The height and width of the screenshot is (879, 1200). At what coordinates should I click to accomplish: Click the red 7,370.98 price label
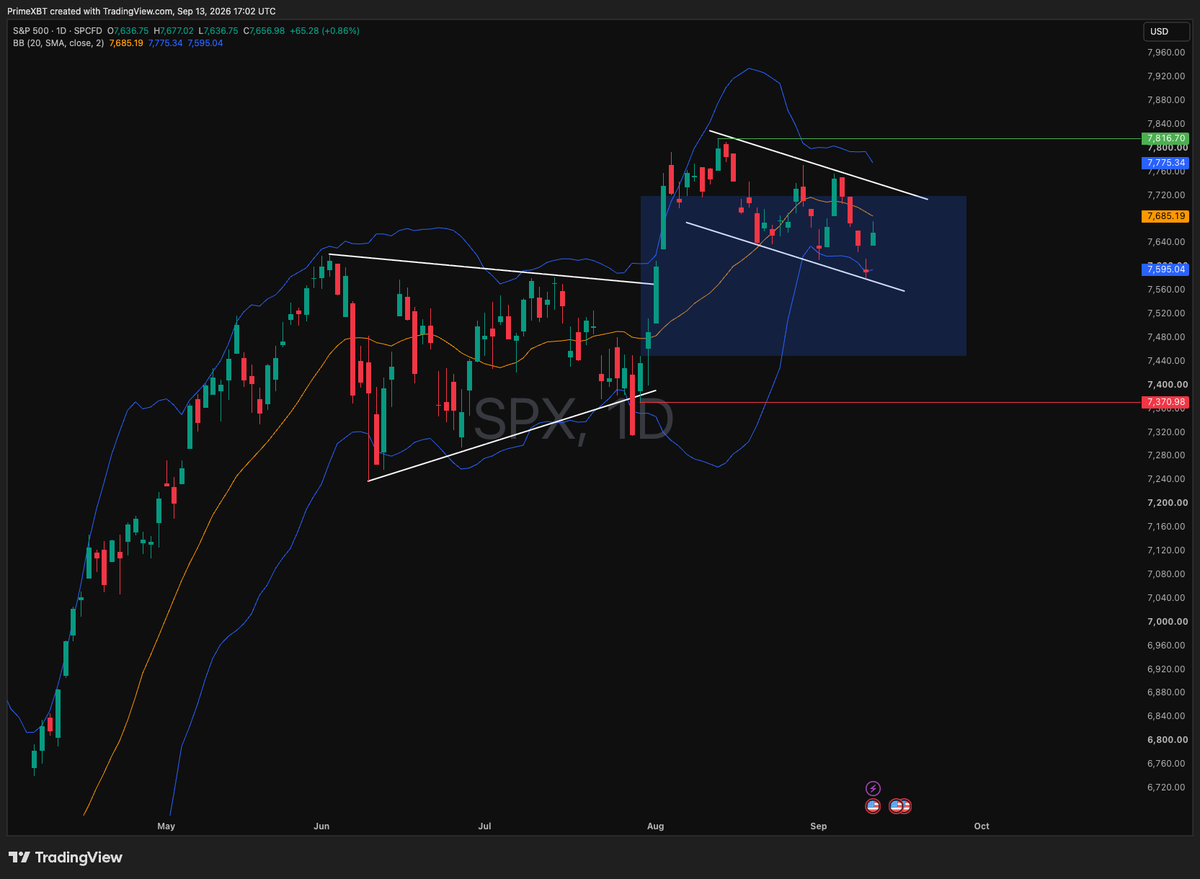click(x=1164, y=402)
